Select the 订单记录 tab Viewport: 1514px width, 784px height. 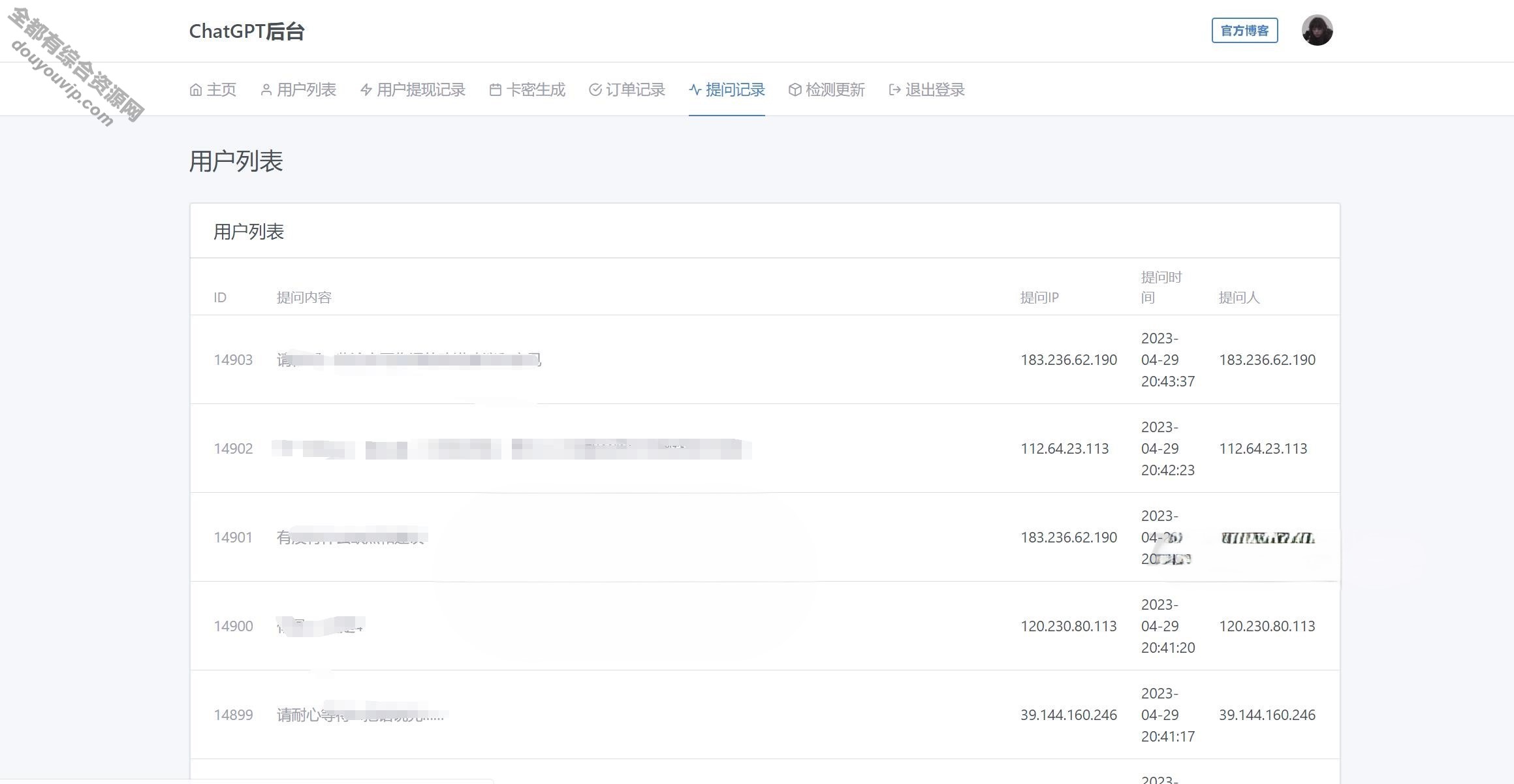[627, 90]
